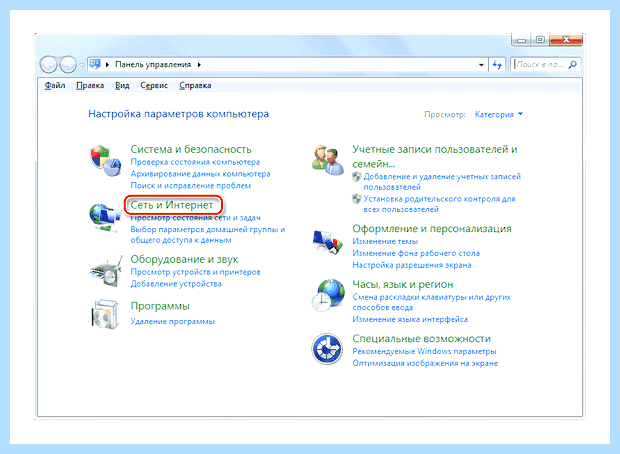Open the Правка menu
Viewport: 620px width, 454px height.
90,85
